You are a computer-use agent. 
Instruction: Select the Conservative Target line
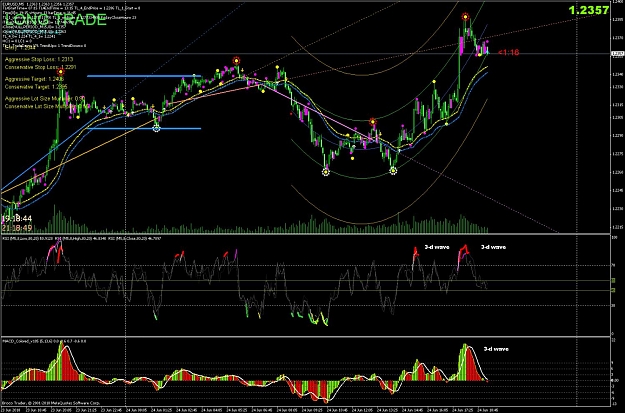[x=36, y=87]
